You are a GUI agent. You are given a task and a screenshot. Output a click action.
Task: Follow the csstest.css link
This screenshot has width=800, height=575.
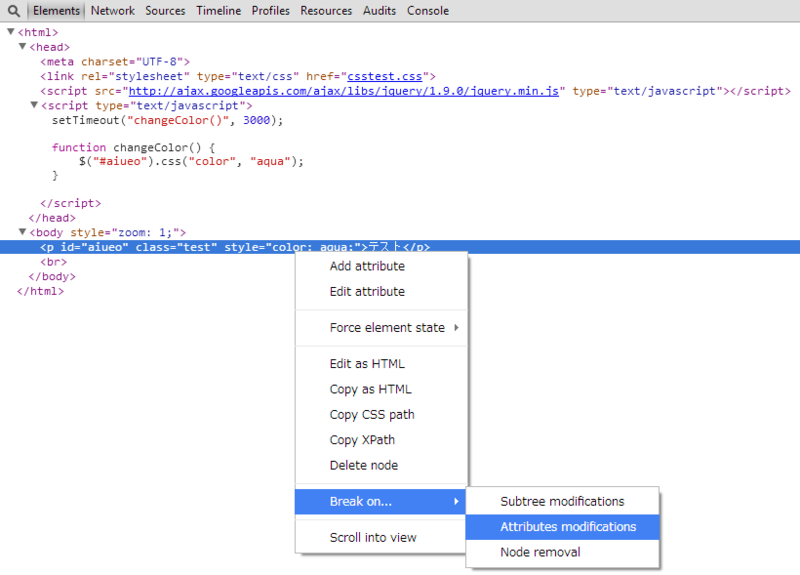point(385,77)
